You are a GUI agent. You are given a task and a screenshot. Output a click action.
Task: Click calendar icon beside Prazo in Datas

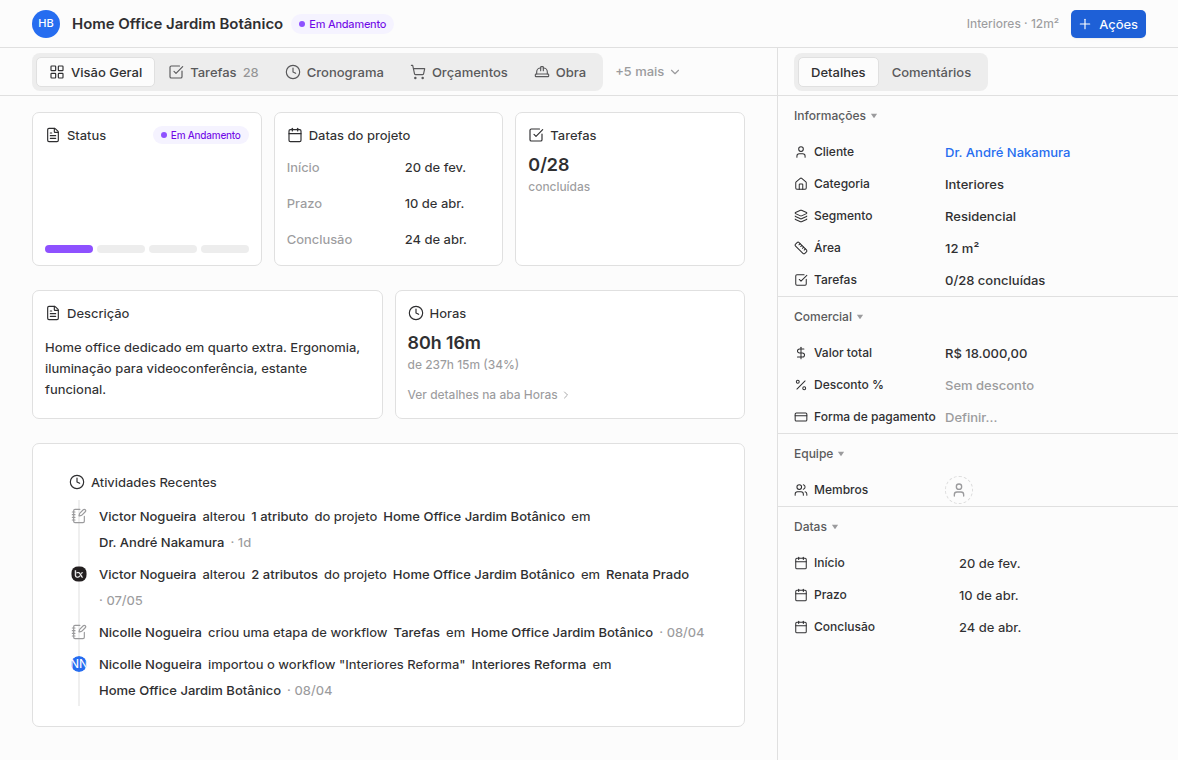click(801, 595)
